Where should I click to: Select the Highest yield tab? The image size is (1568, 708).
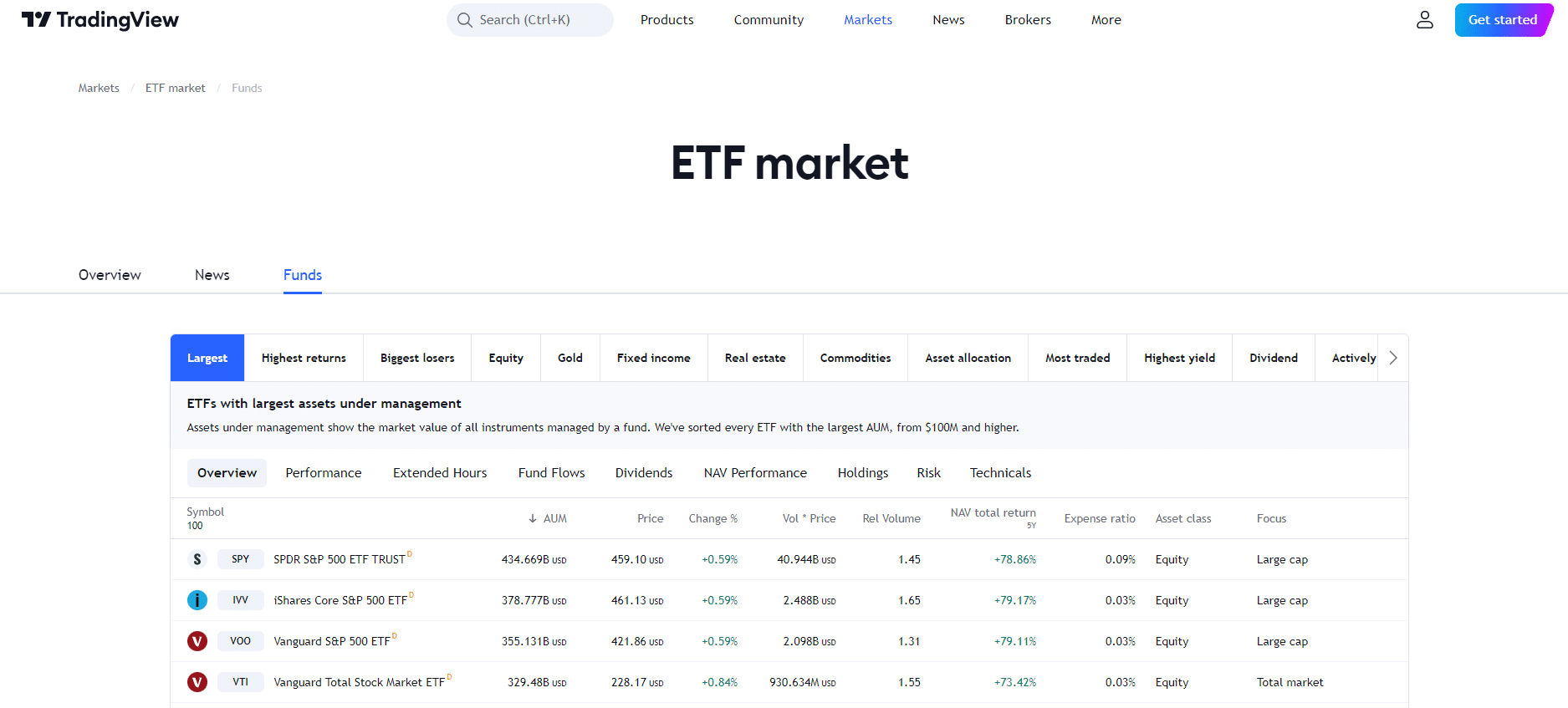pos(1180,358)
